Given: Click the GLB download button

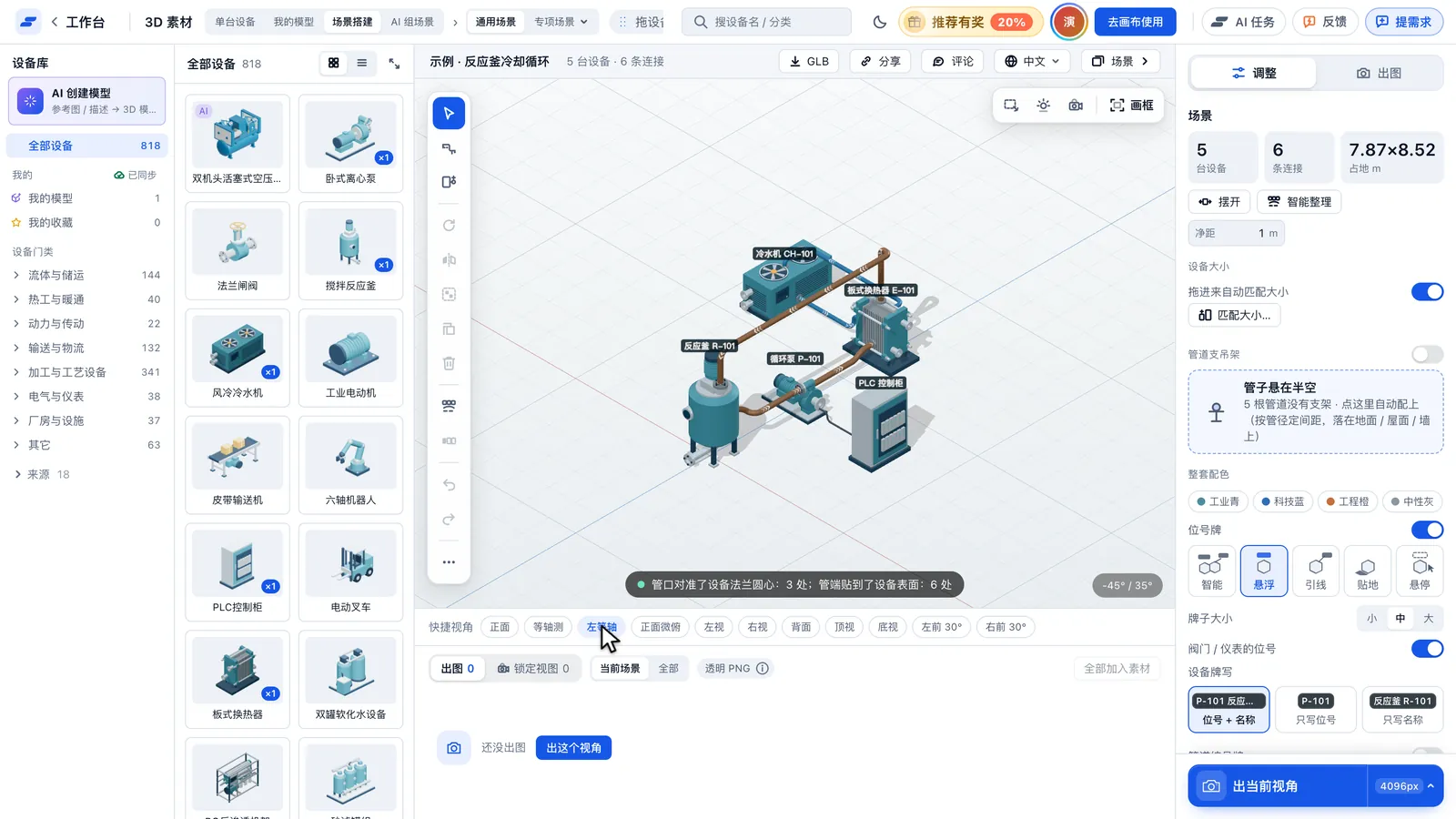Looking at the screenshot, I should (809, 61).
